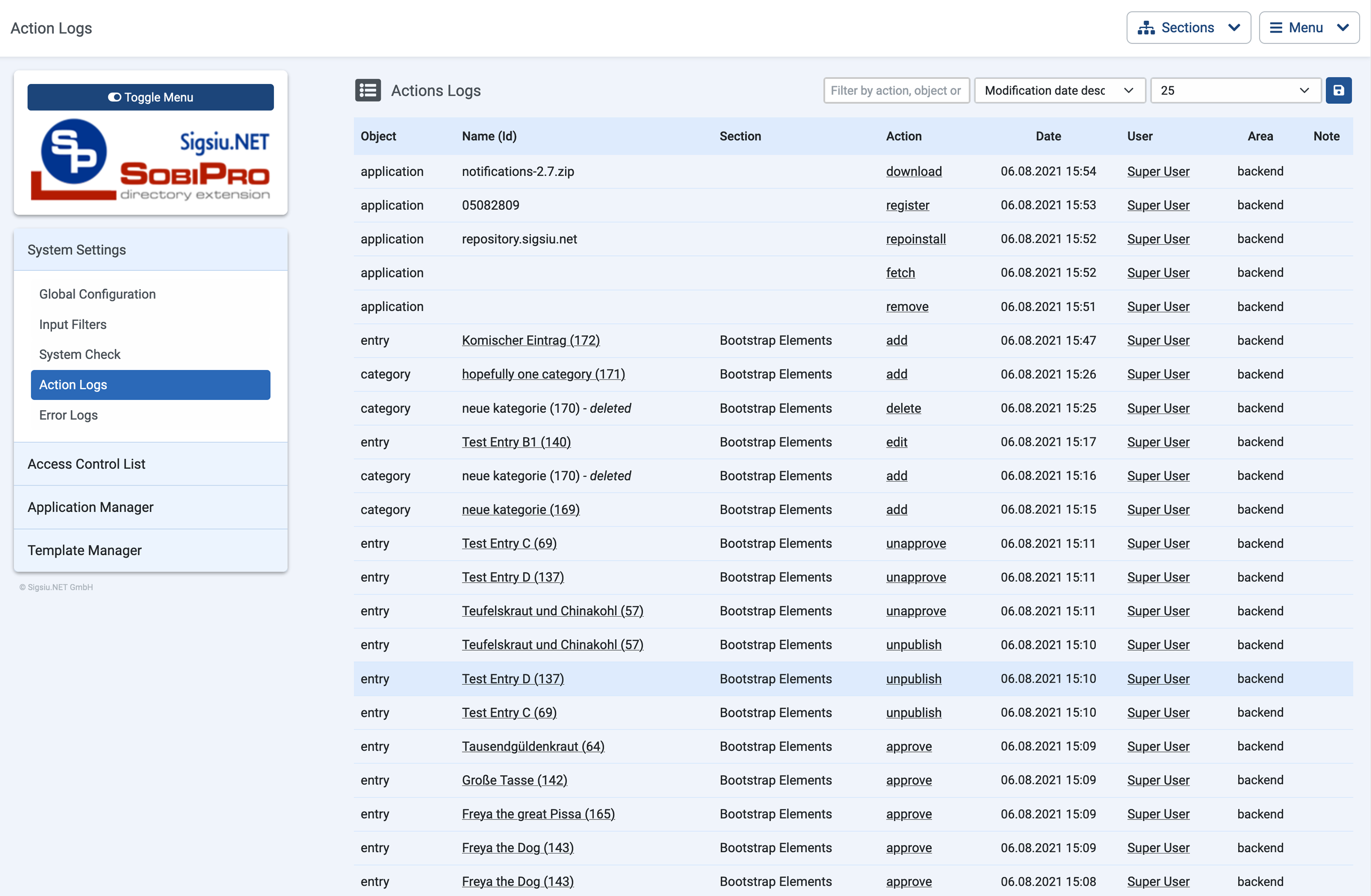This screenshot has height=896, width=1371.
Task: Click the Action Logs page title
Action: pyautogui.click(x=51, y=28)
